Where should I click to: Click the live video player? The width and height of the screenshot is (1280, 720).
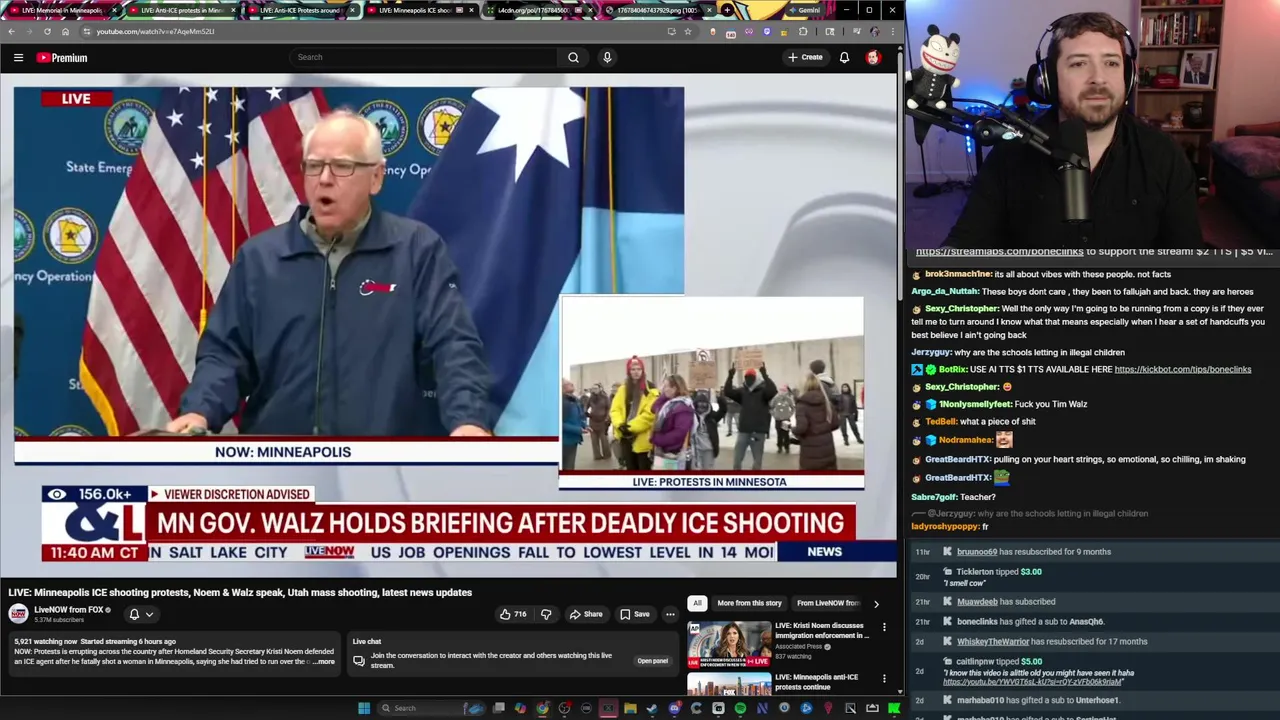pyautogui.click(x=449, y=325)
